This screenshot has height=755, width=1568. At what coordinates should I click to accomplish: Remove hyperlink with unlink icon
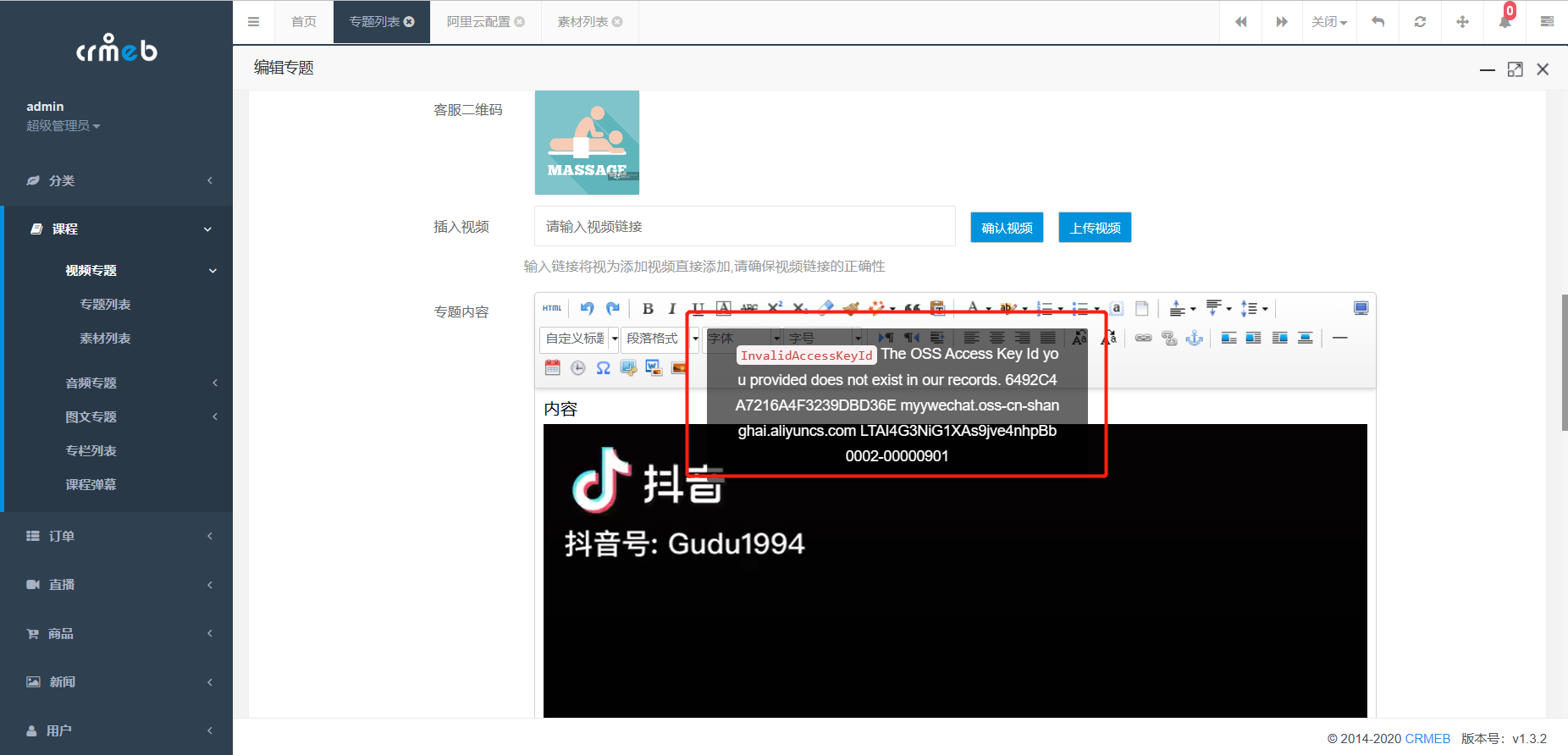[1169, 338]
